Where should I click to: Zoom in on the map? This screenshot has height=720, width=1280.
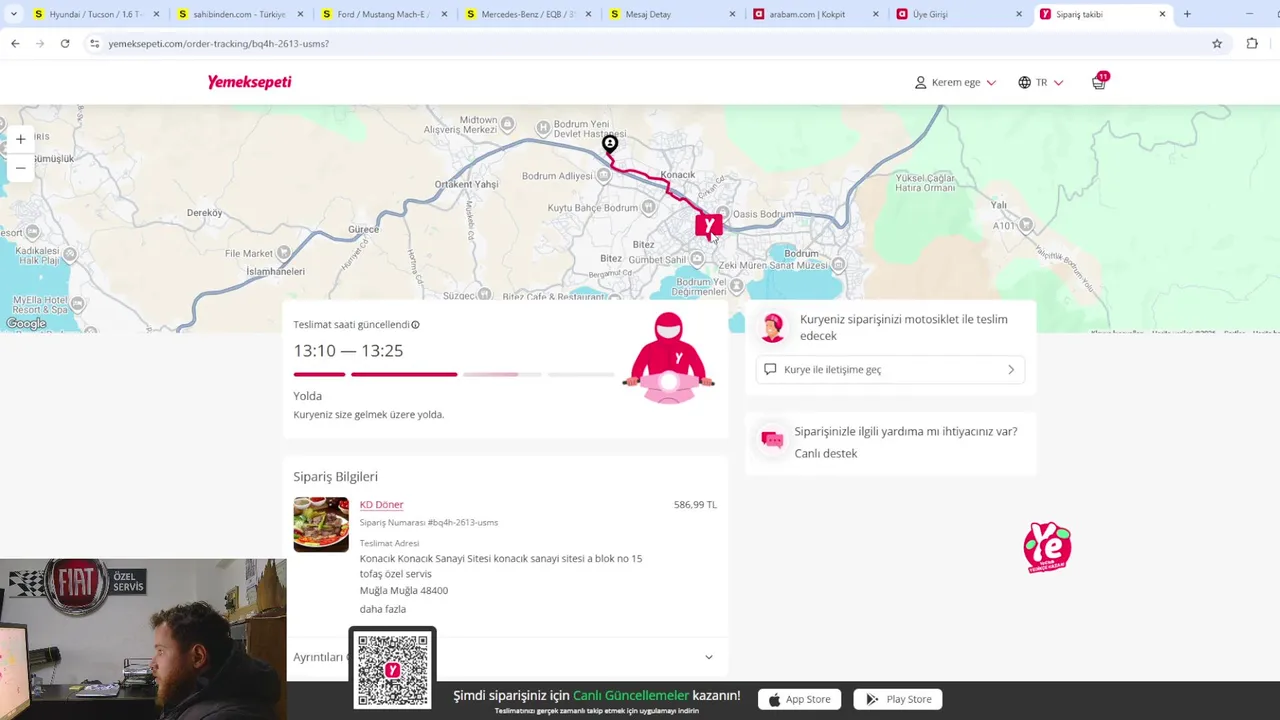[20, 139]
